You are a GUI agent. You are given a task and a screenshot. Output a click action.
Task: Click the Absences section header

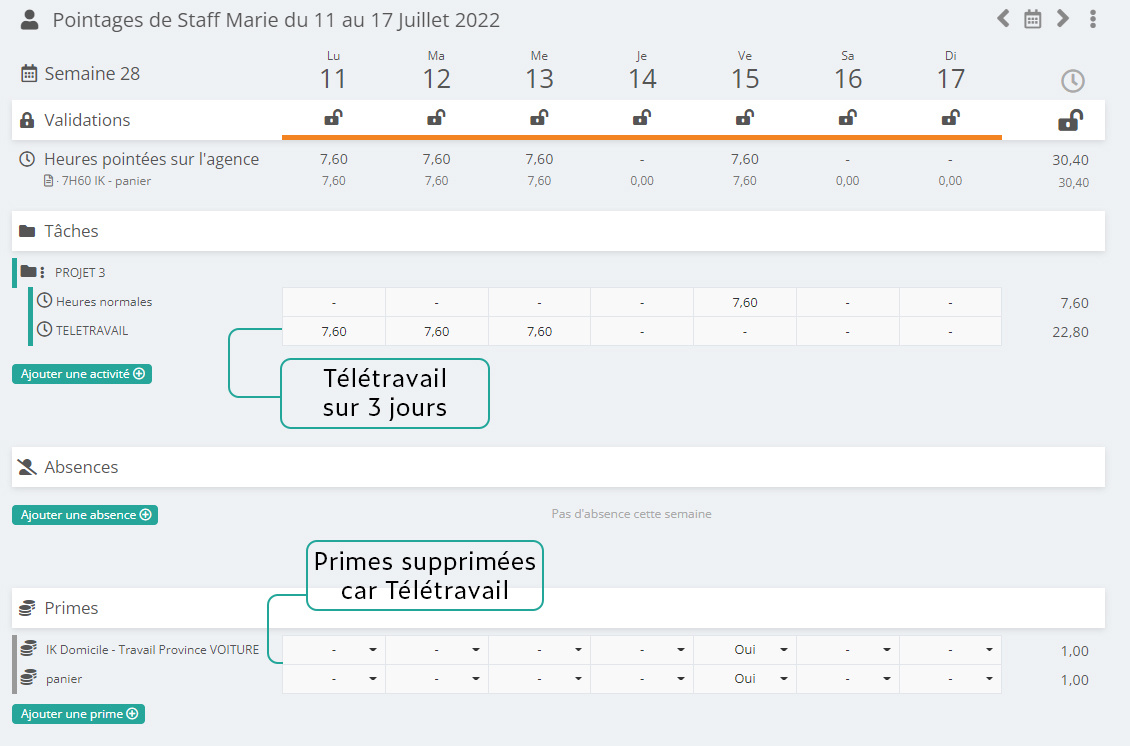pos(81,467)
